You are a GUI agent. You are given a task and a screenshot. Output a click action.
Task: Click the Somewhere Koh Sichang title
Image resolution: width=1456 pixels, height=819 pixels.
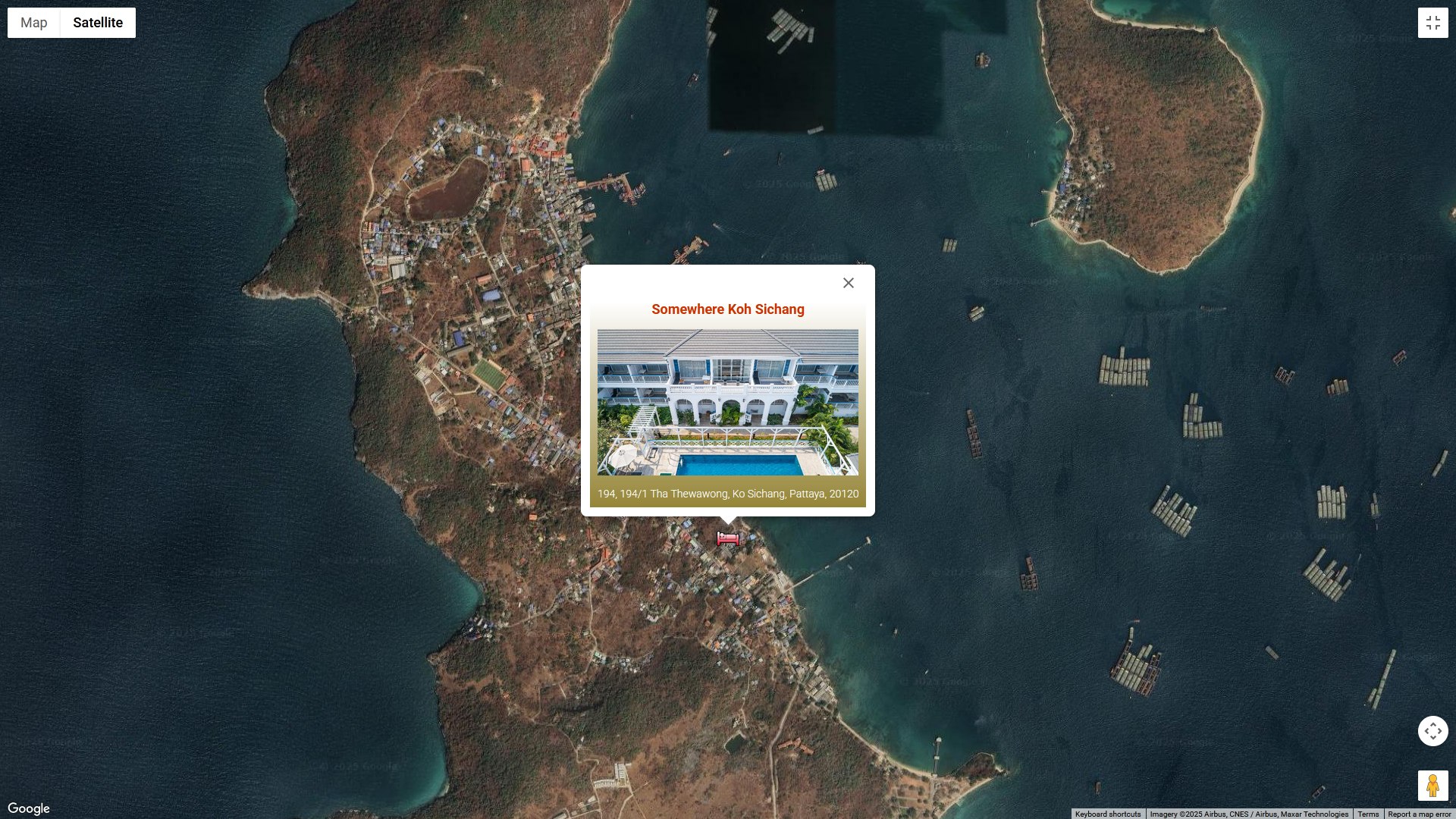tap(727, 309)
